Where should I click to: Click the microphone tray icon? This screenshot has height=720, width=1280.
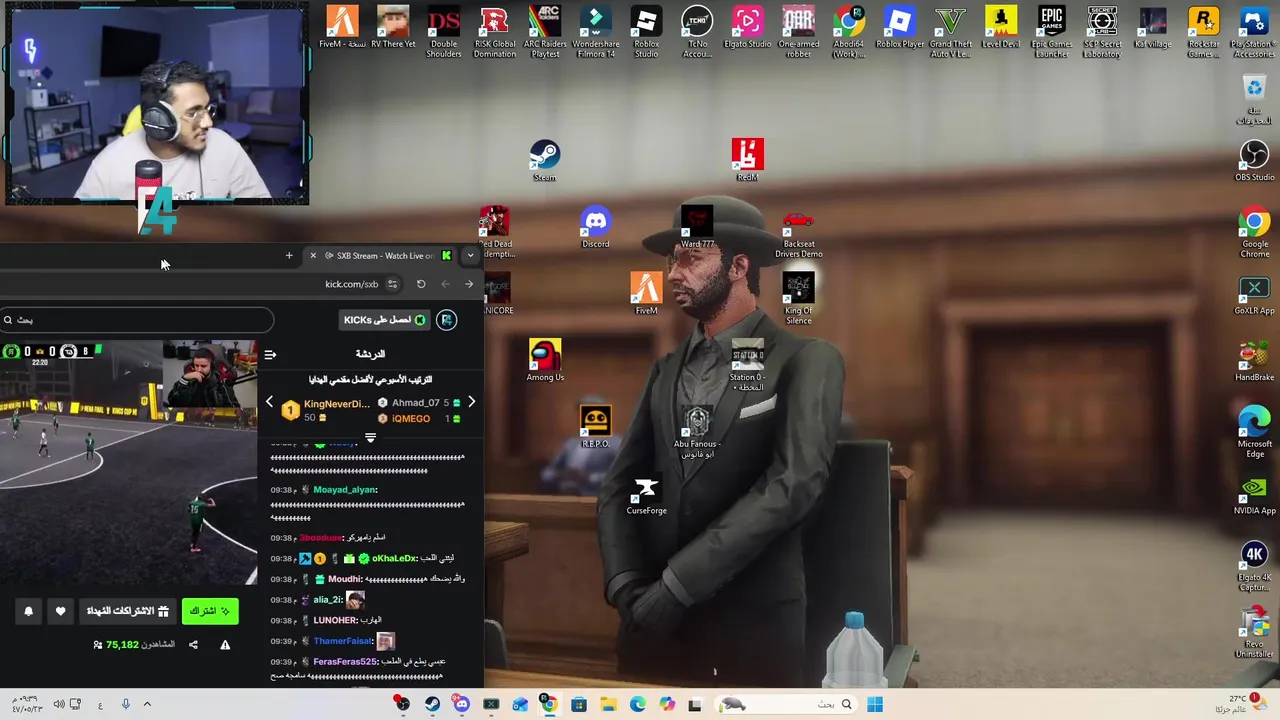(125, 705)
